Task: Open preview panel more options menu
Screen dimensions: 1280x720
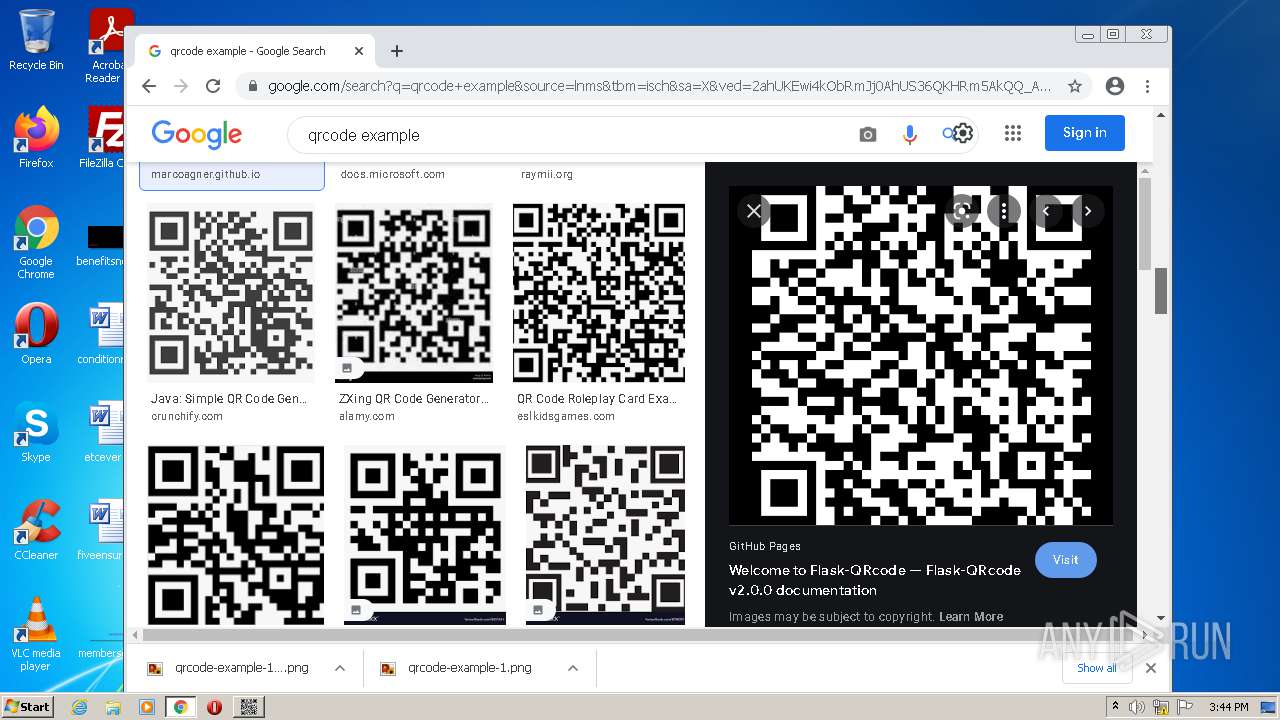Action: [1004, 210]
